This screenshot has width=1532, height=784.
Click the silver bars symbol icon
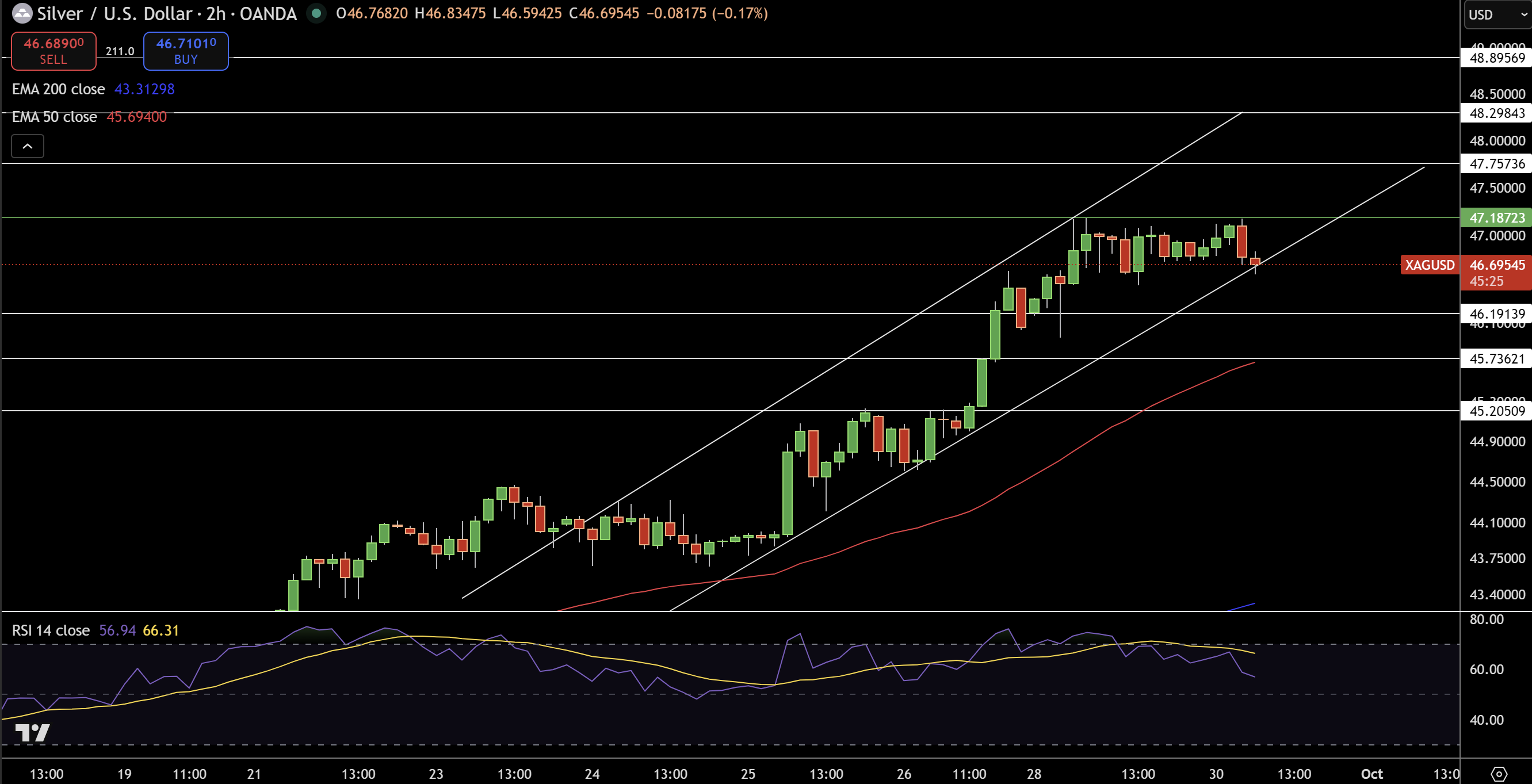pyautogui.click(x=22, y=13)
